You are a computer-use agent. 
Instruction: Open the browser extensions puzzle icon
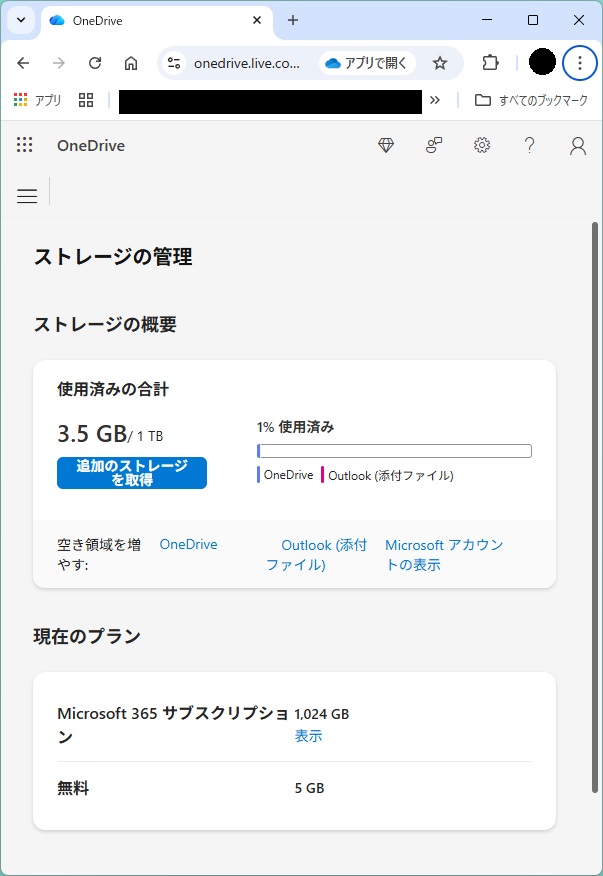(490, 63)
